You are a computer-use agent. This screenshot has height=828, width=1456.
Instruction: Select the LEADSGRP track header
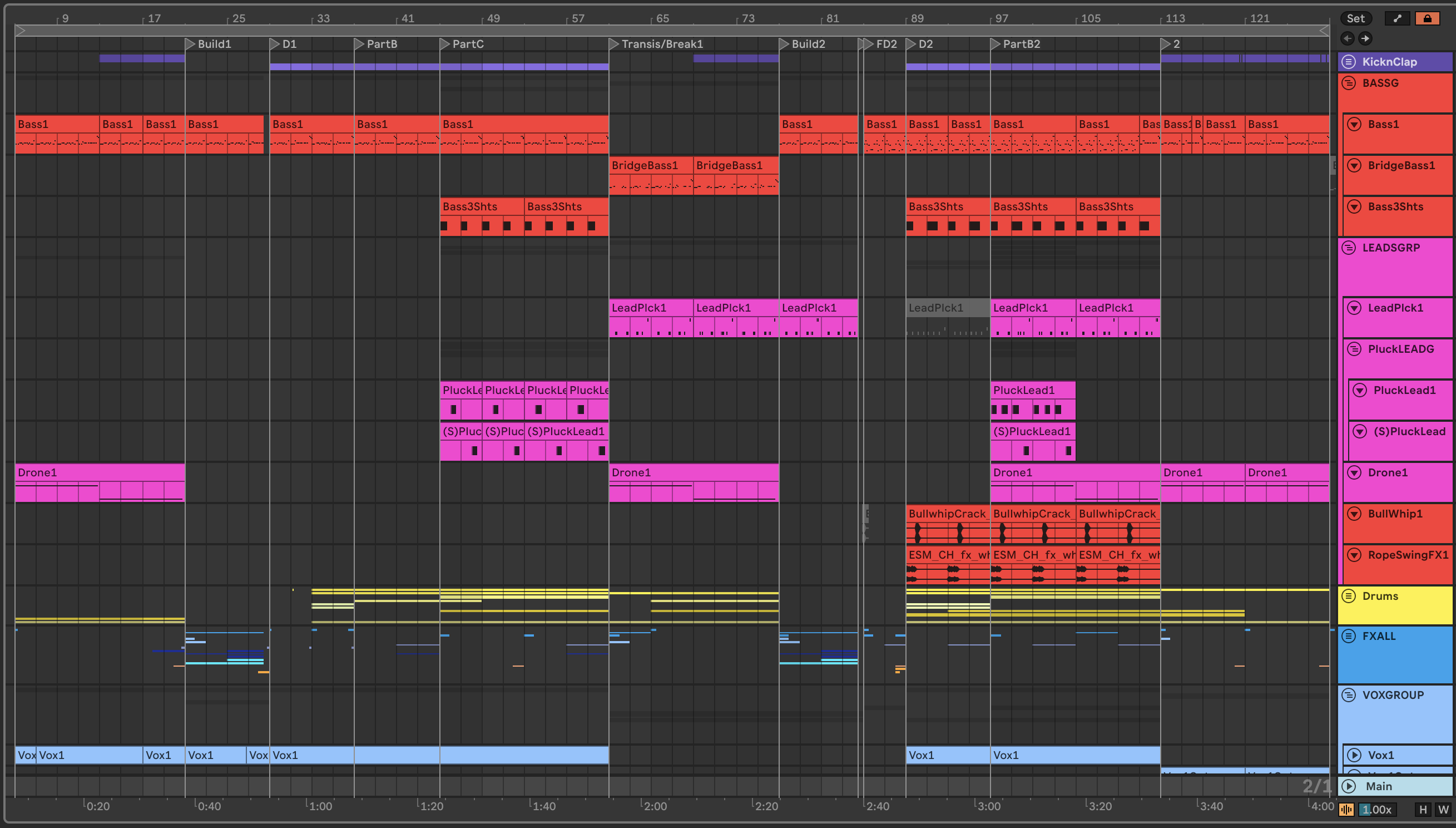(1390, 248)
